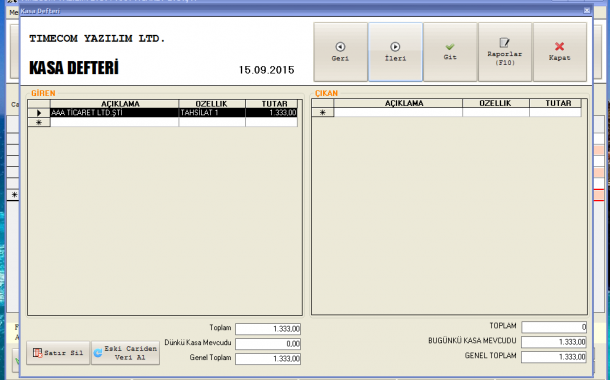Click the TUTAR header in ÇIKAN table
610x380 pixels.
(555, 103)
